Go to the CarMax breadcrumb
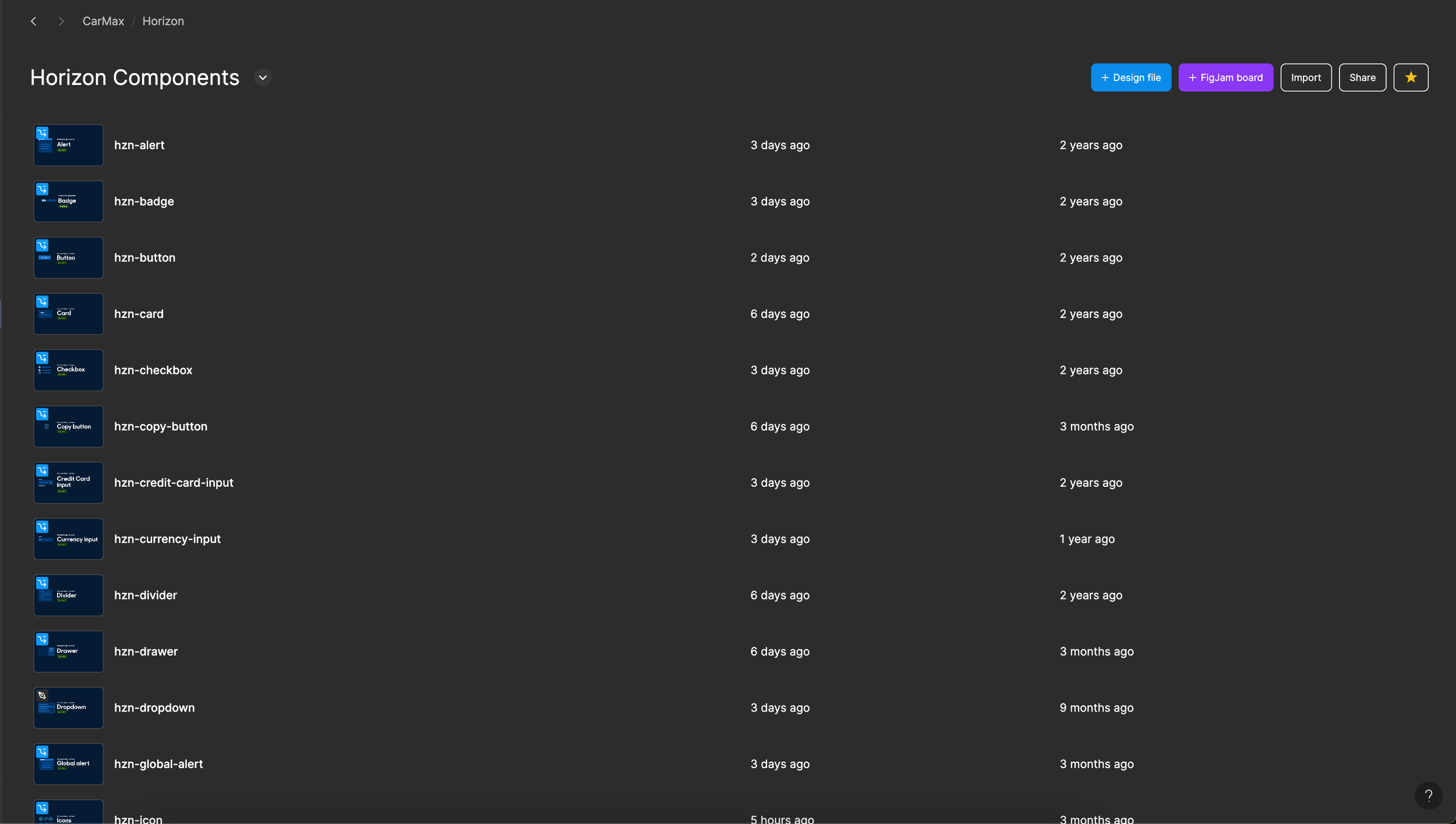1456x824 pixels. point(103,21)
